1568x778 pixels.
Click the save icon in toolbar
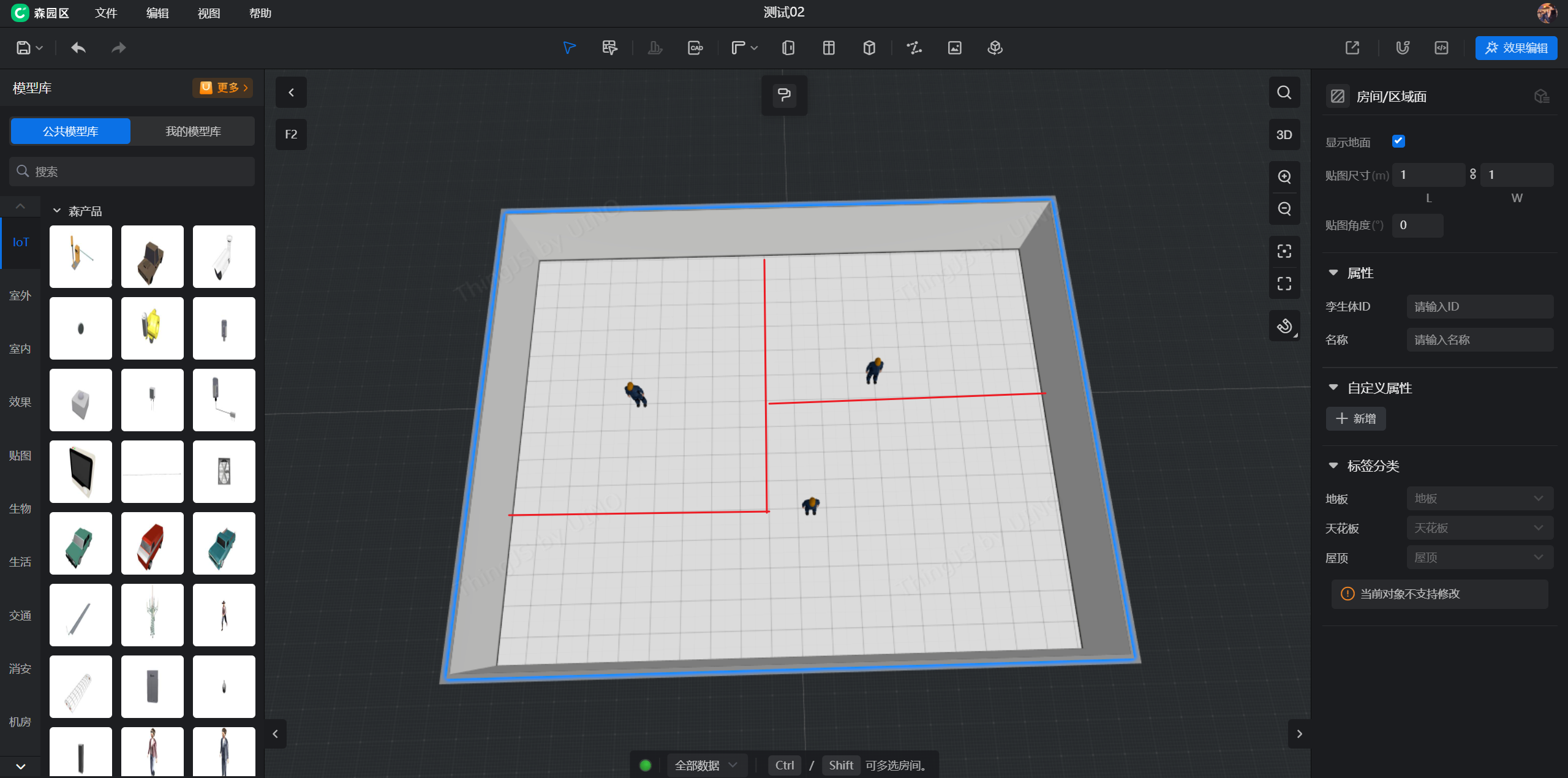point(23,48)
